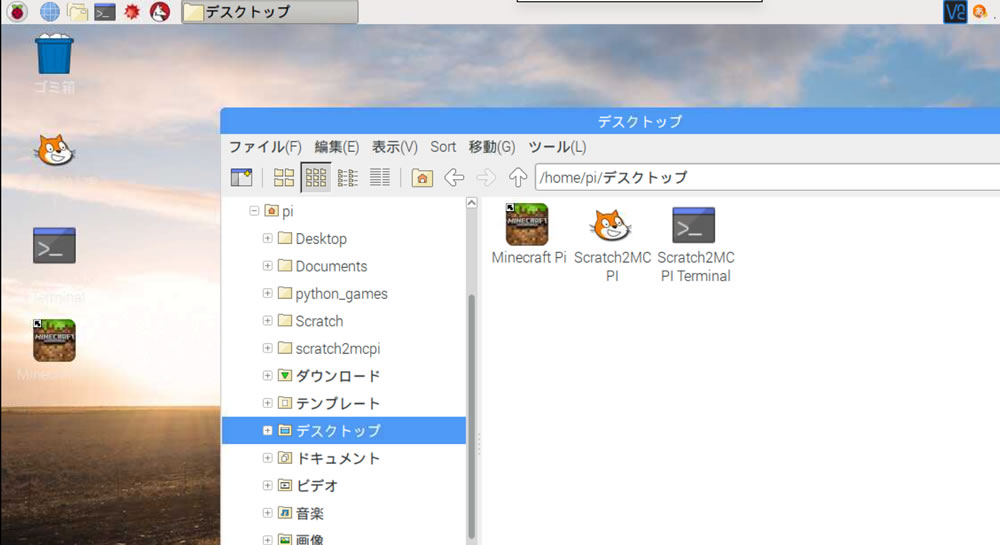Select the Minecraft desktop shortcut icon
Image resolution: width=1000 pixels, height=545 pixels.
54,340
